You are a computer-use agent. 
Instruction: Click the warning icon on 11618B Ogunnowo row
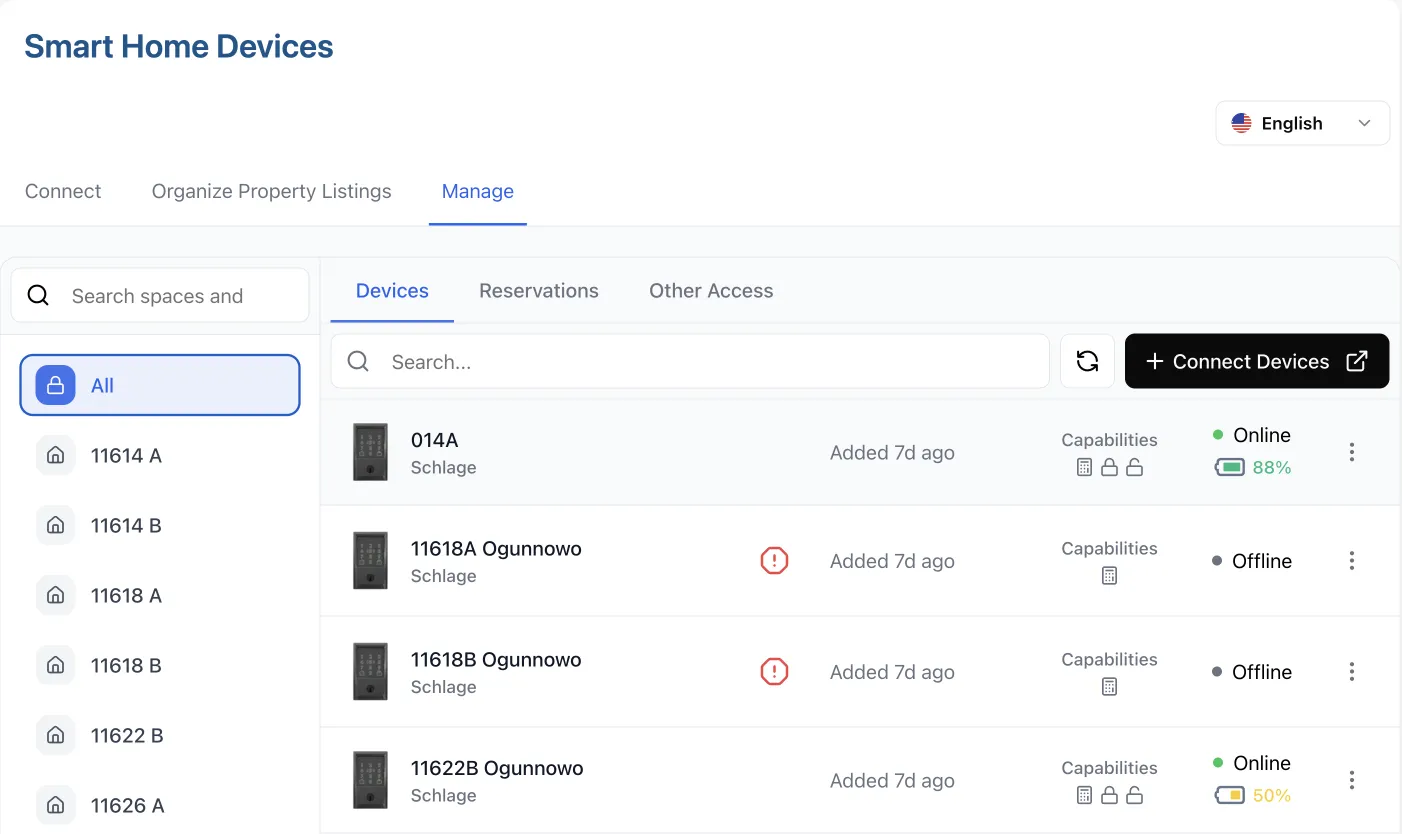[774, 672]
